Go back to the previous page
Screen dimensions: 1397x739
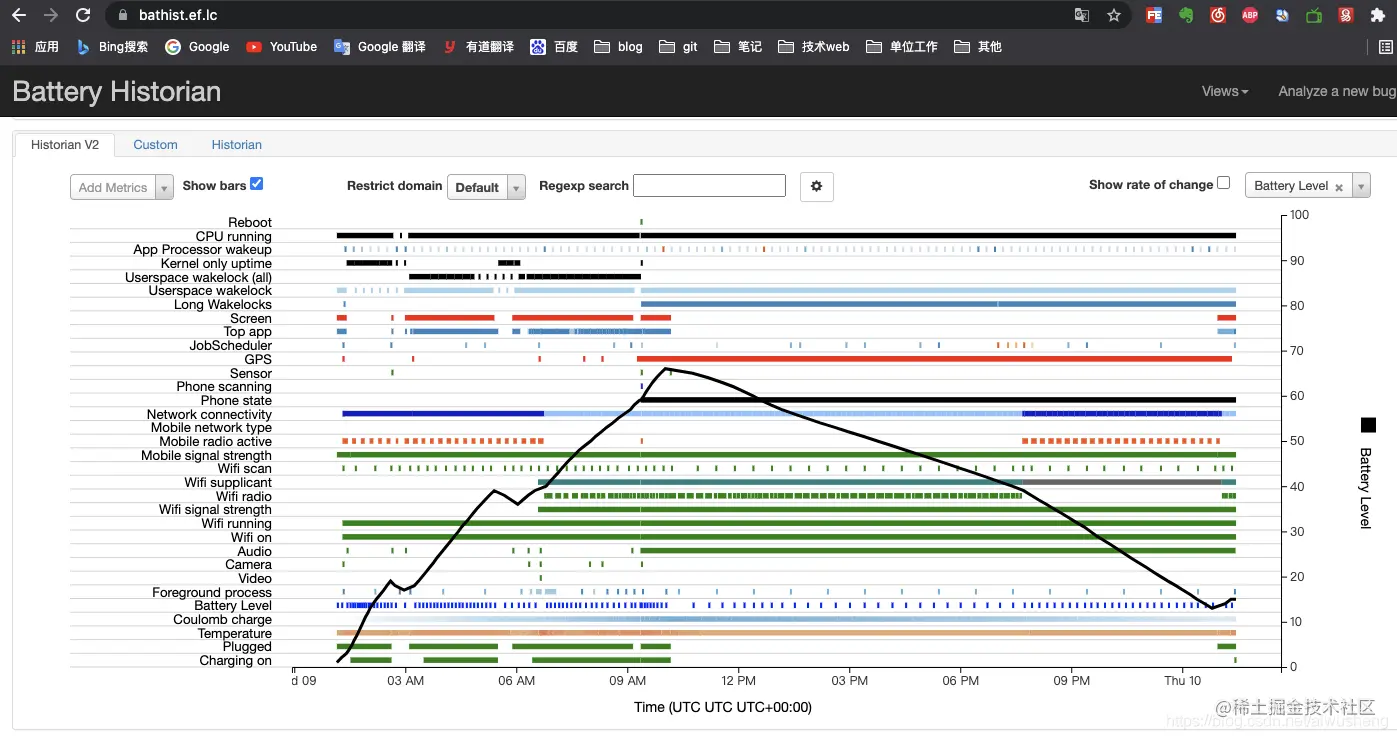[18, 15]
